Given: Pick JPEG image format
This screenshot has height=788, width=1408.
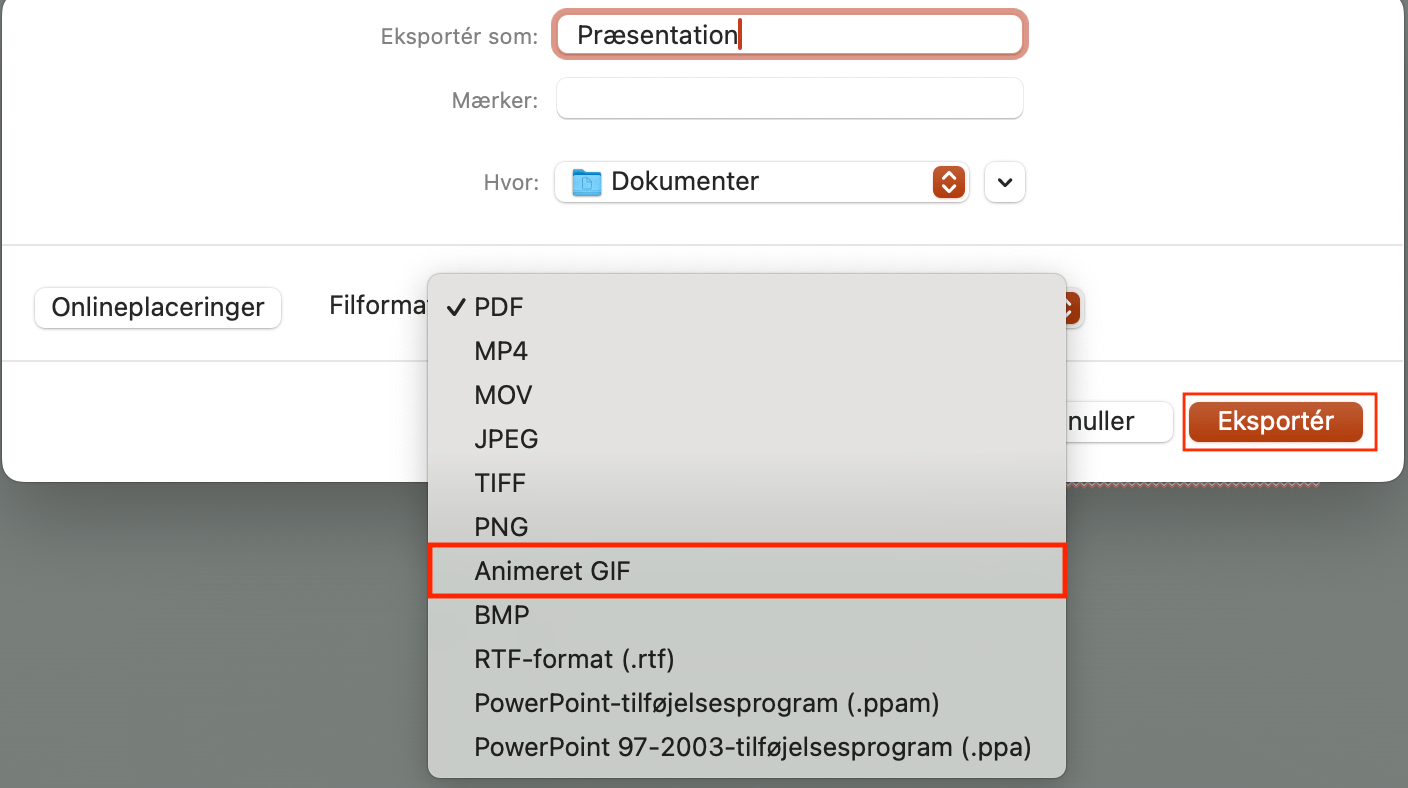Looking at the screenshot, I should click(x=506, y=439).
